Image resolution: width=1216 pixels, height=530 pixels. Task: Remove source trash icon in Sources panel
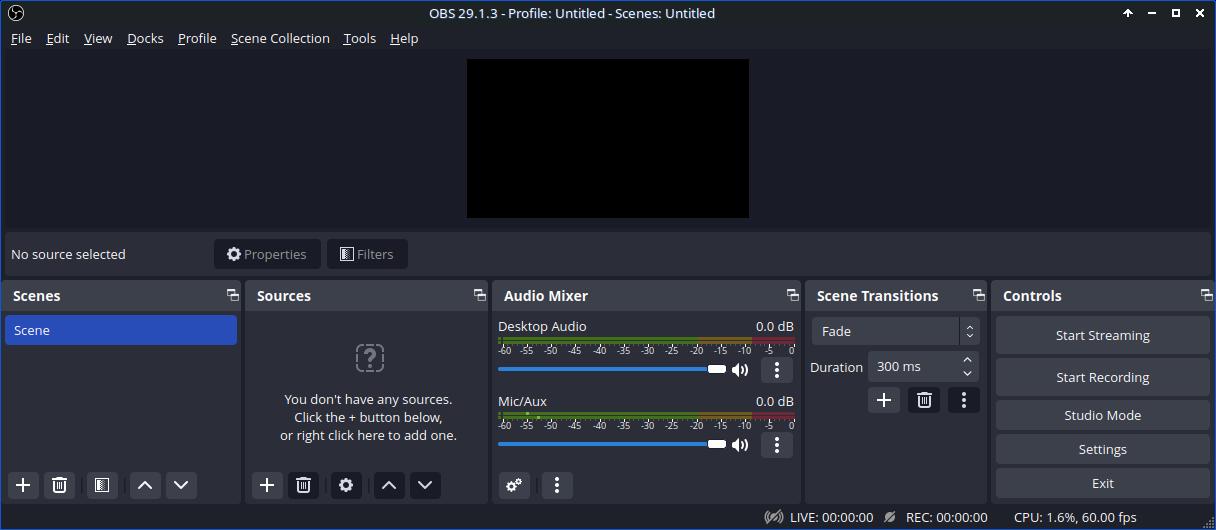pos(303,485)
